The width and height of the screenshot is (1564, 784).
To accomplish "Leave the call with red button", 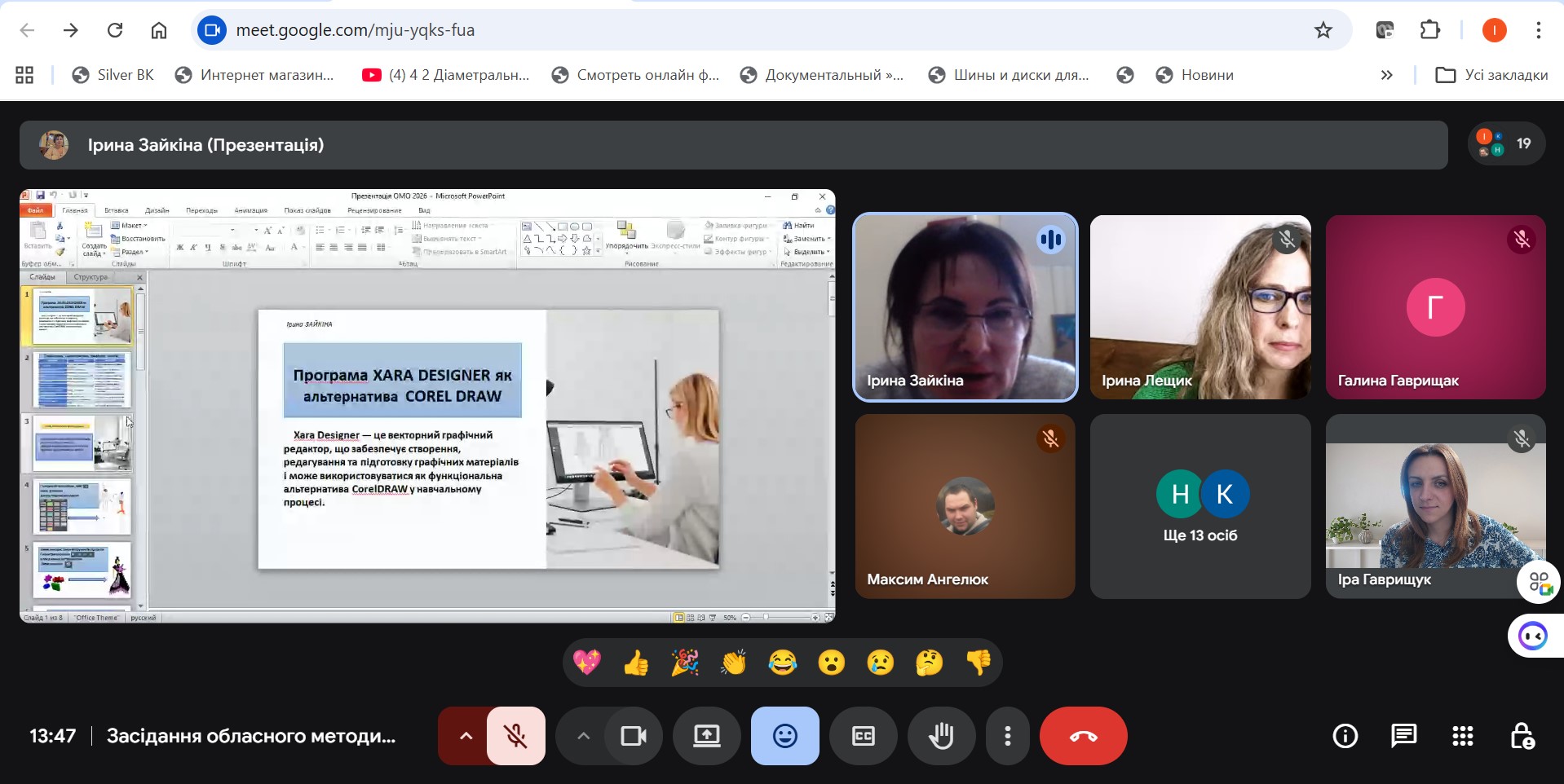I will (x=1084, y=736).
